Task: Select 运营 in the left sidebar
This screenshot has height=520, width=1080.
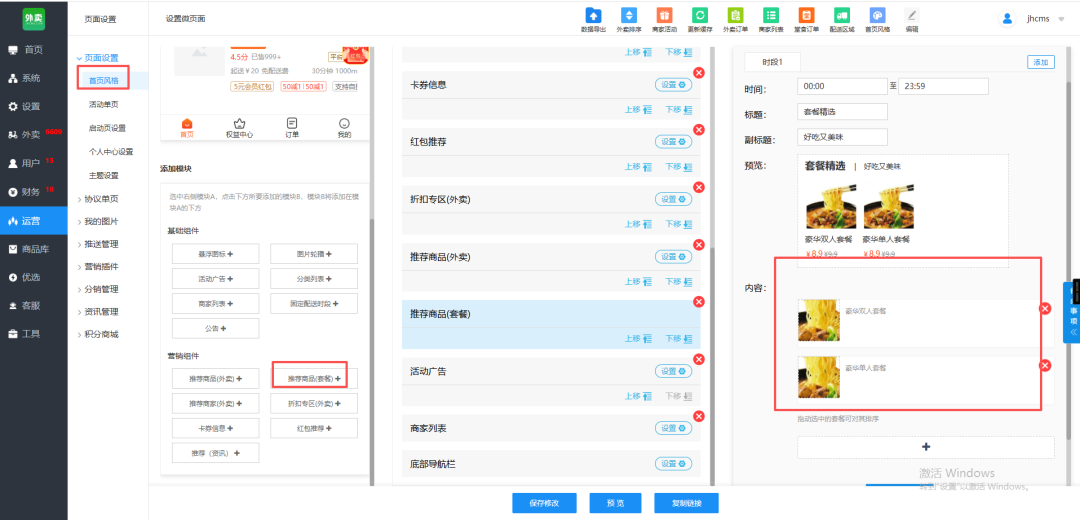Action: (33, 221)
